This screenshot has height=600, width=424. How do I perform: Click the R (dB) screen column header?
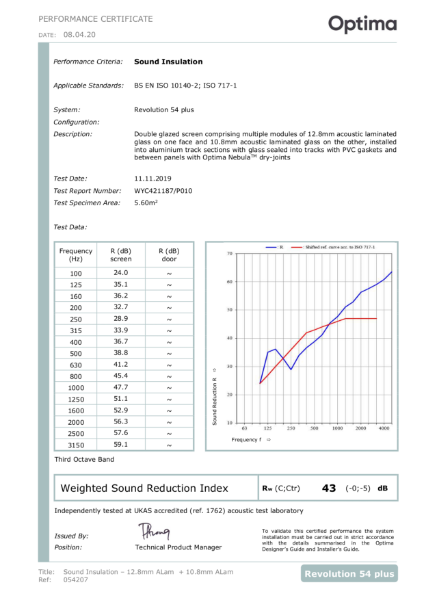pos(121,255)
